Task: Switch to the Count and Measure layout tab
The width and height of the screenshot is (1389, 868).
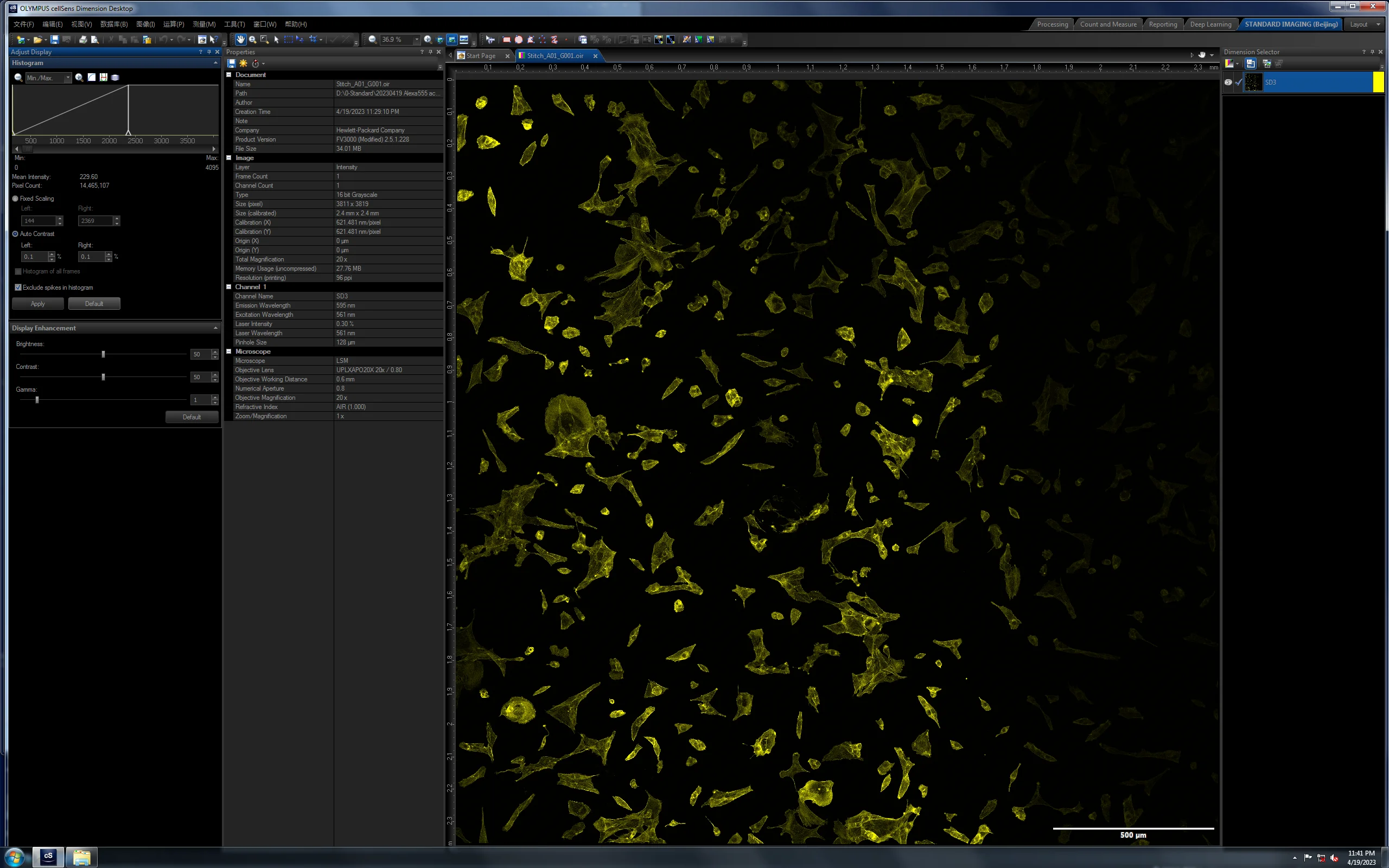Action: point(1108,24)
